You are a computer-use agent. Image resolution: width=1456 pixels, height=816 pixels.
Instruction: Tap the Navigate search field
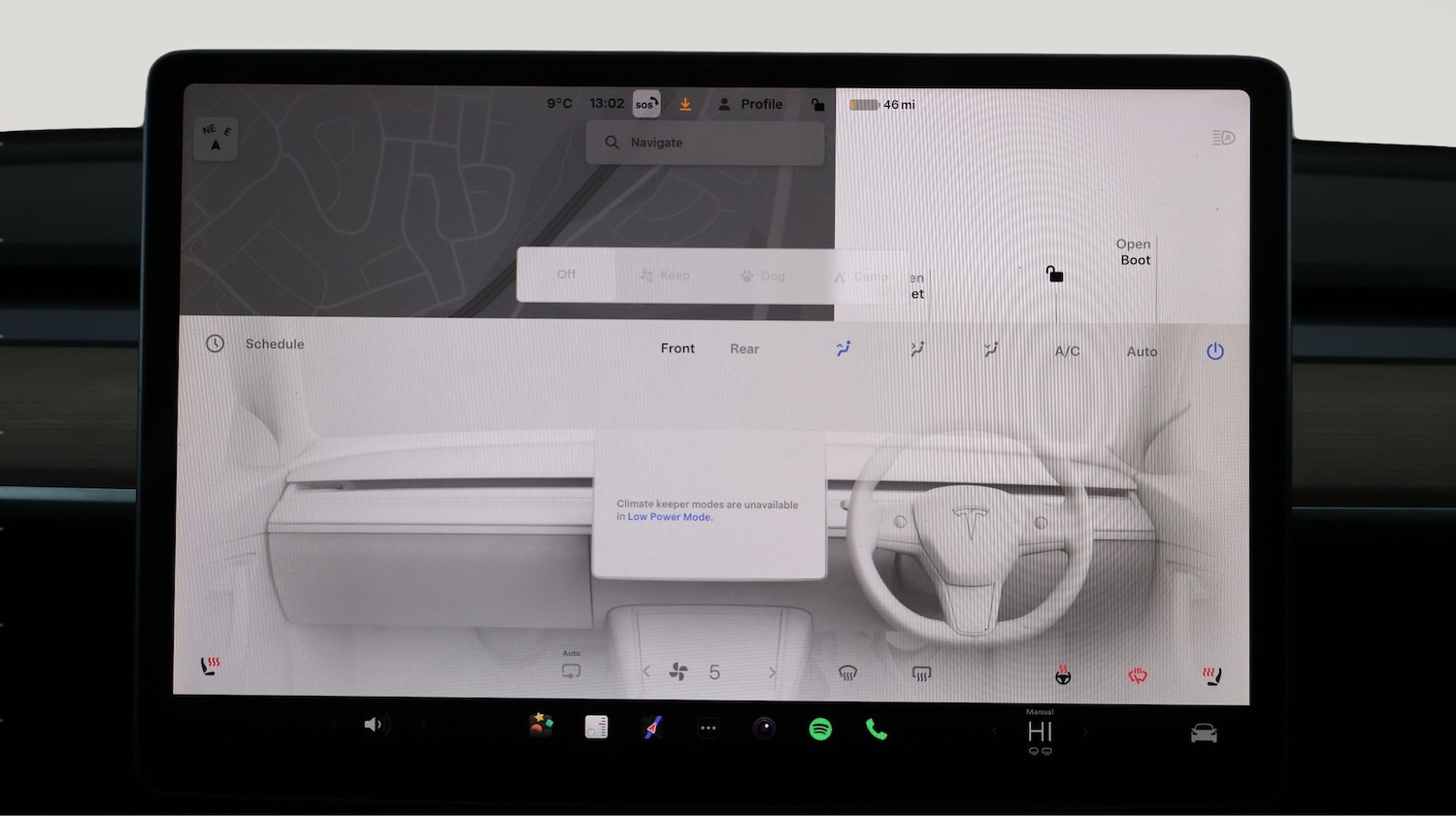click(705, 143)
